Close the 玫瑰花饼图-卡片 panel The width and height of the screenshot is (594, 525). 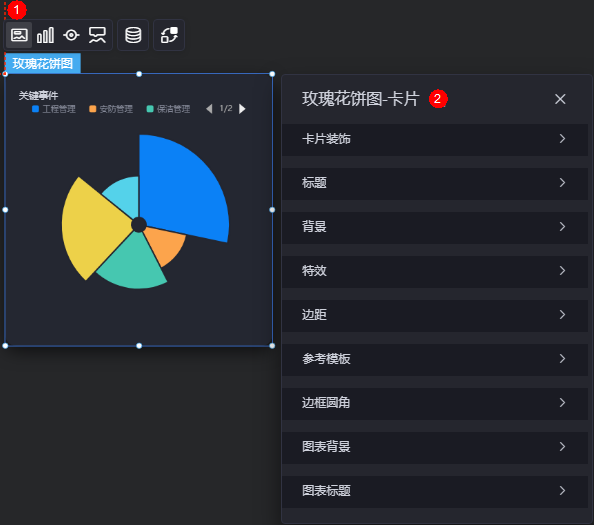560,99
